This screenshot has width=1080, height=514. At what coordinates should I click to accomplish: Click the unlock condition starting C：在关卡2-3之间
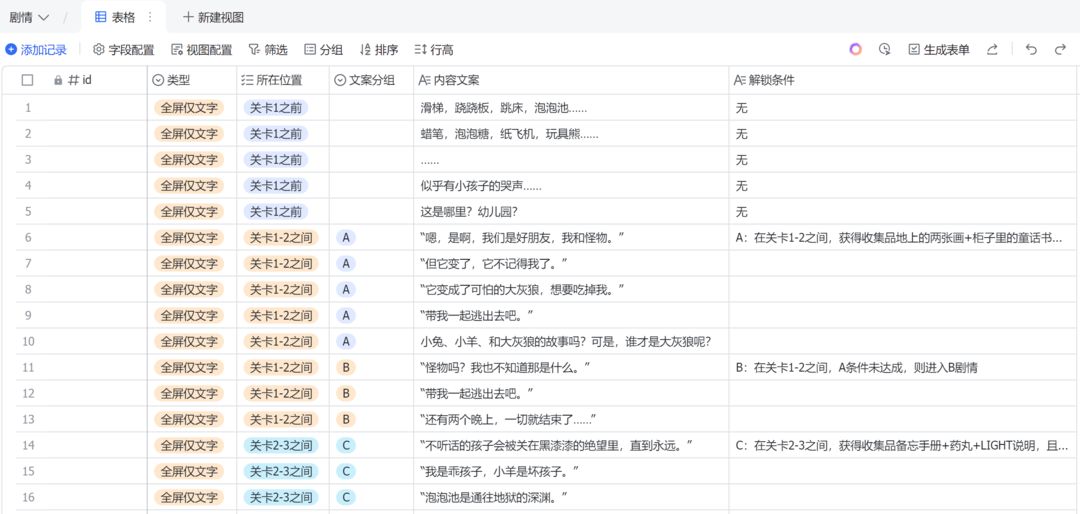click(904, 445)
